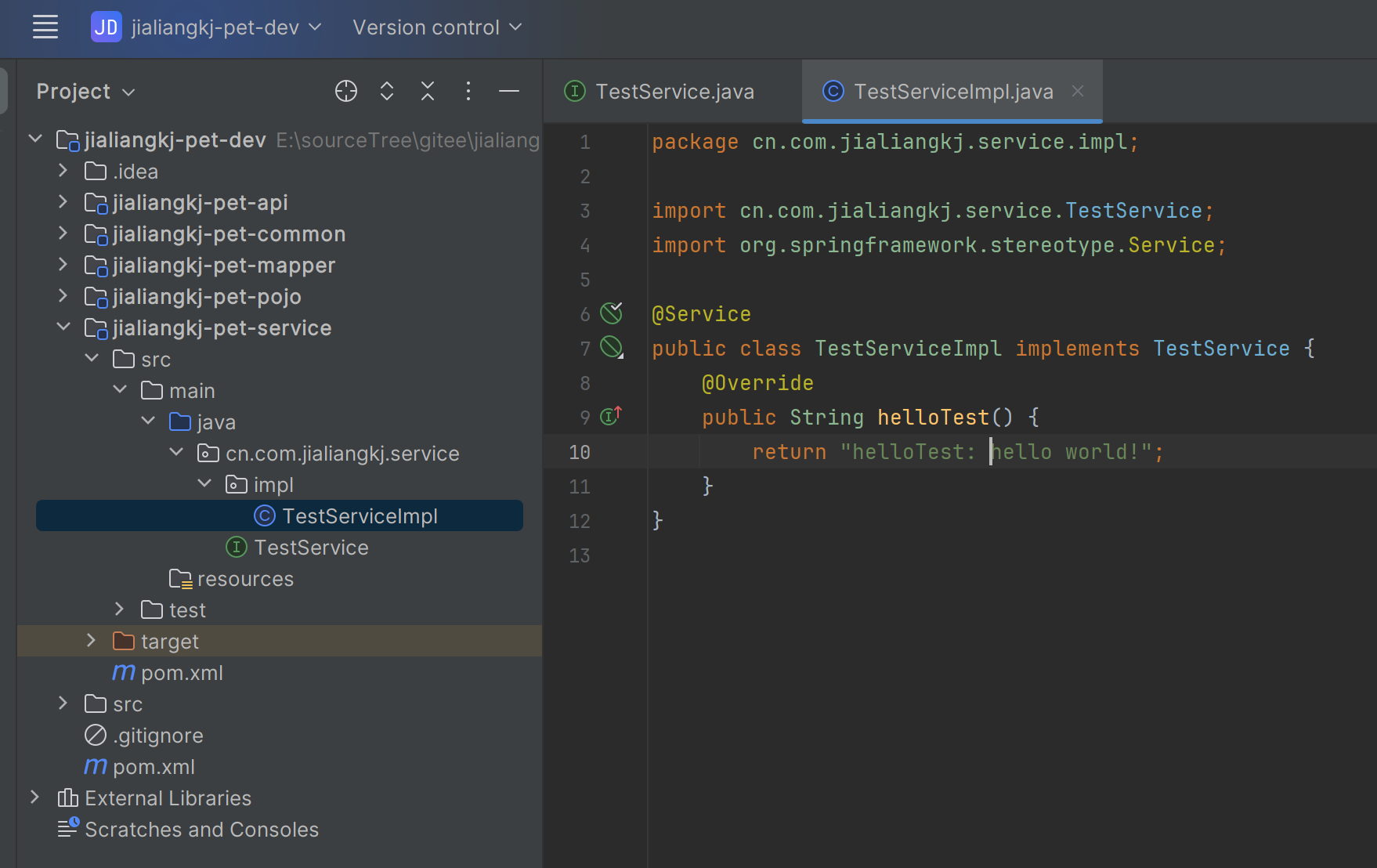Click the jialiangkj-pet-pojo module icon
Screen dimensions: 1377x868
click(x=96, y=297)
